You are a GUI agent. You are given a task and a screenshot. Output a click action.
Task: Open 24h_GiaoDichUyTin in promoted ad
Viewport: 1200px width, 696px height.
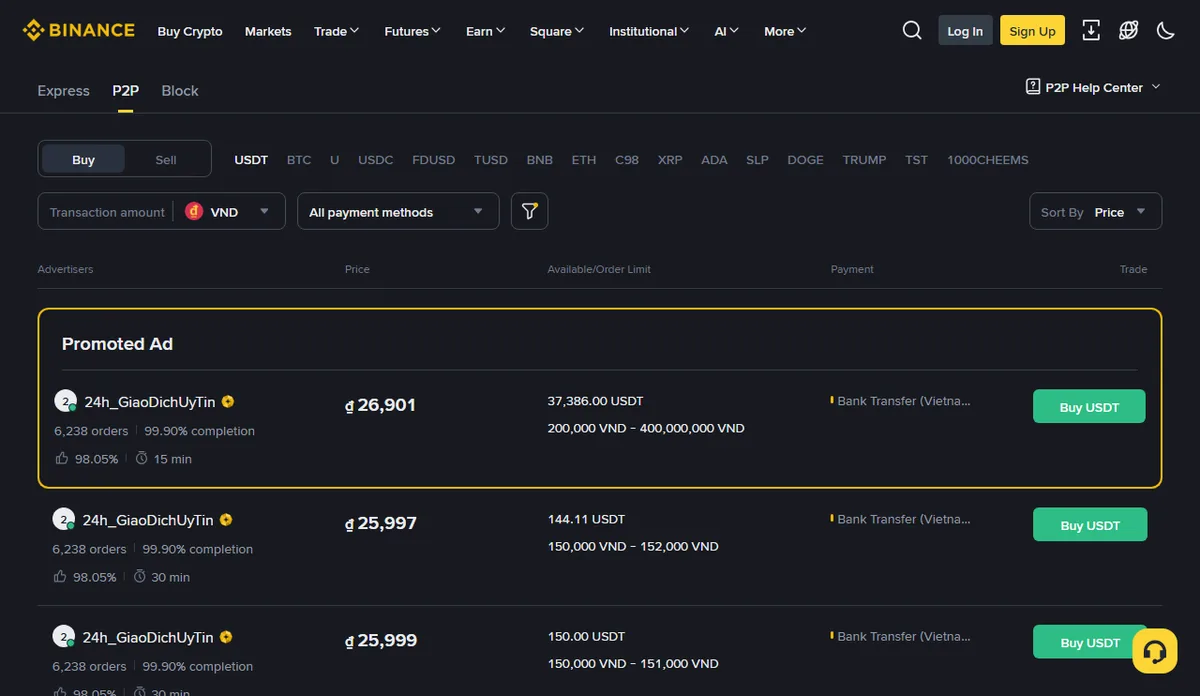(150, 401)
